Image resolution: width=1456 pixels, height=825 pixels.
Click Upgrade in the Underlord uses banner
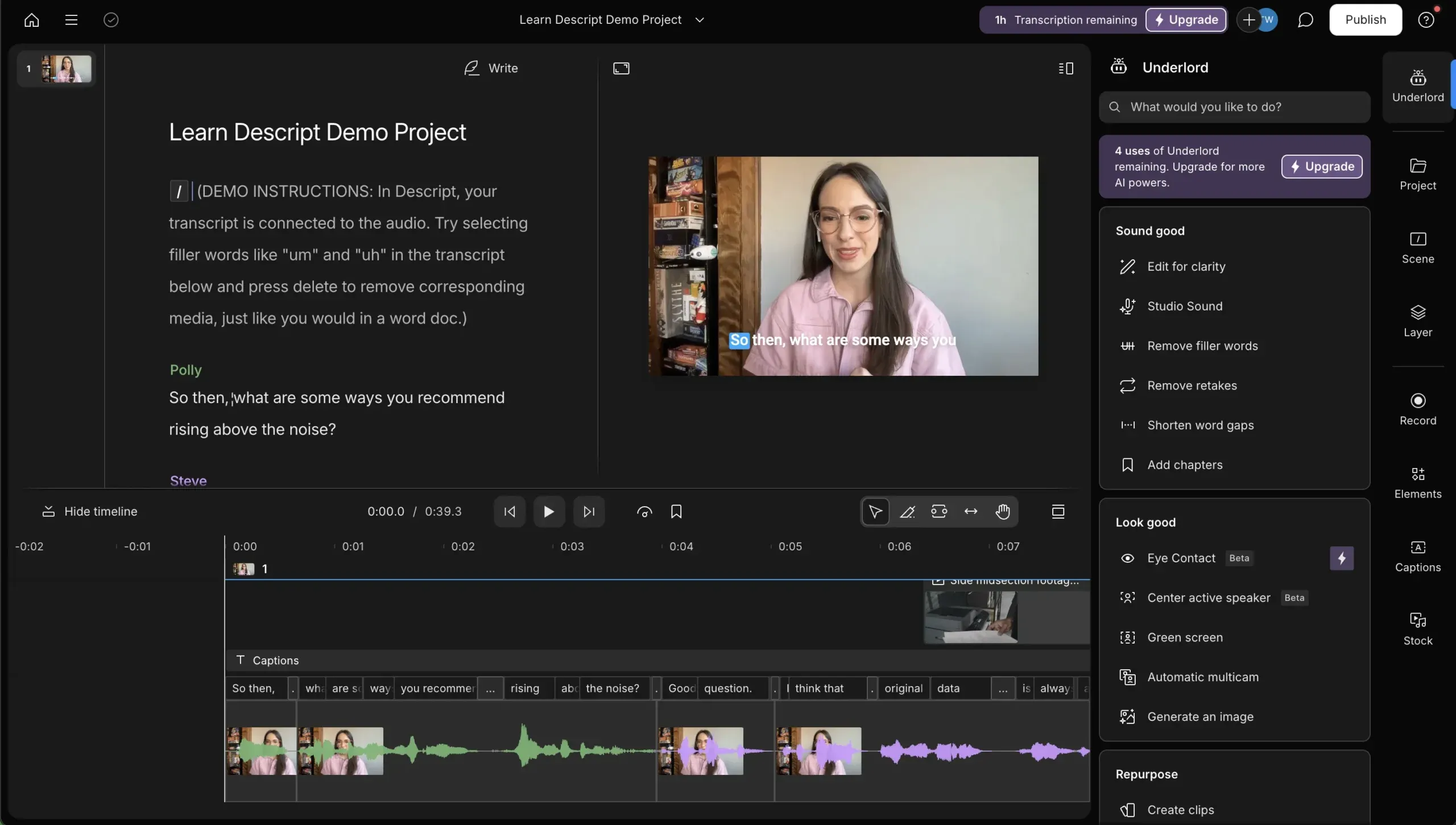click(1322, 167)
